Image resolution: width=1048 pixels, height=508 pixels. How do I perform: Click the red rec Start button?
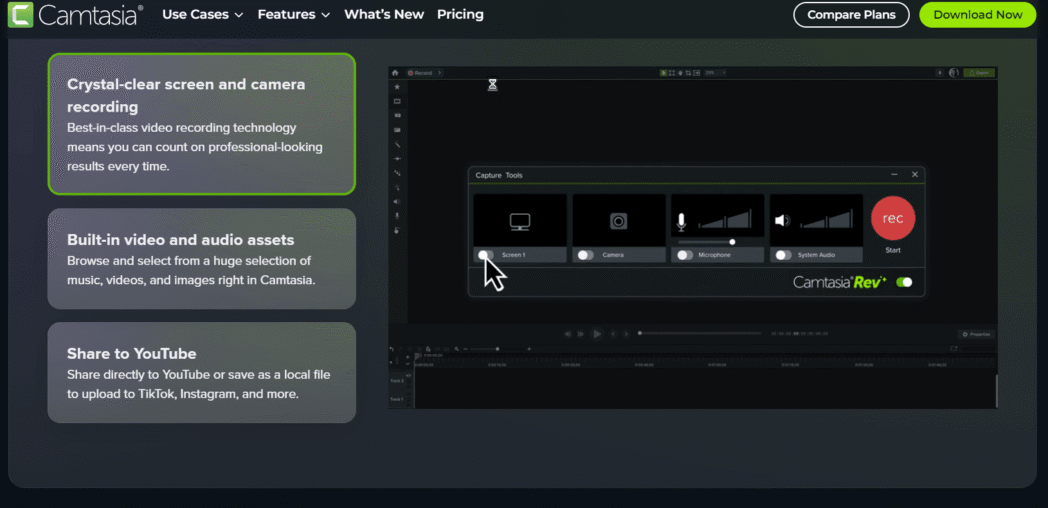pos(893,219)
